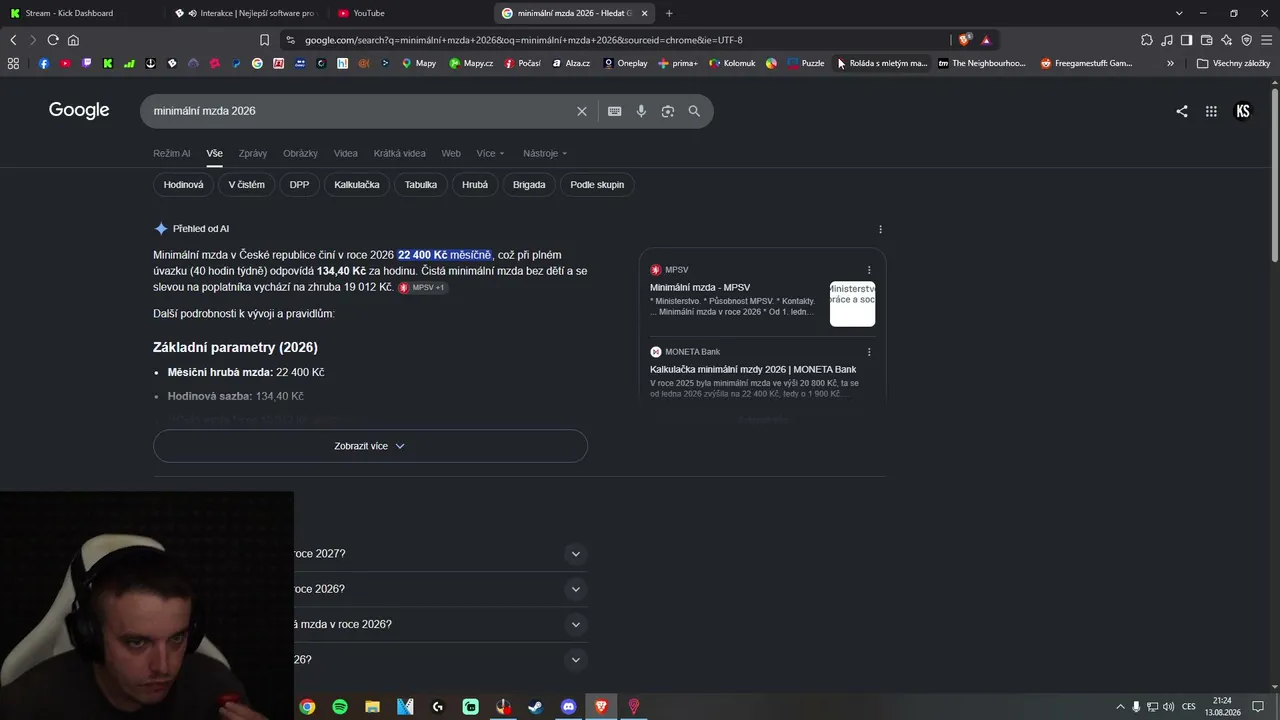Image resolution: width=1280 pixels, height=720 pixels.
Task: Filter results by the Hodinová chip
Action: (x=183, y=185)
